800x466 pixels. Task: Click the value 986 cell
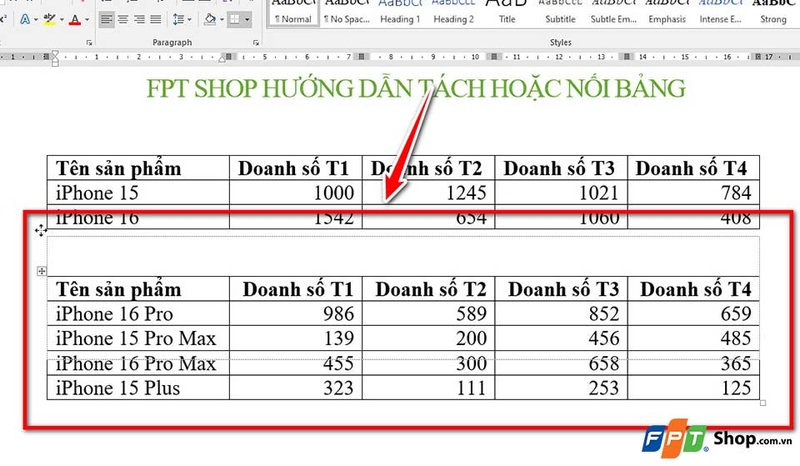click(296, 313)
